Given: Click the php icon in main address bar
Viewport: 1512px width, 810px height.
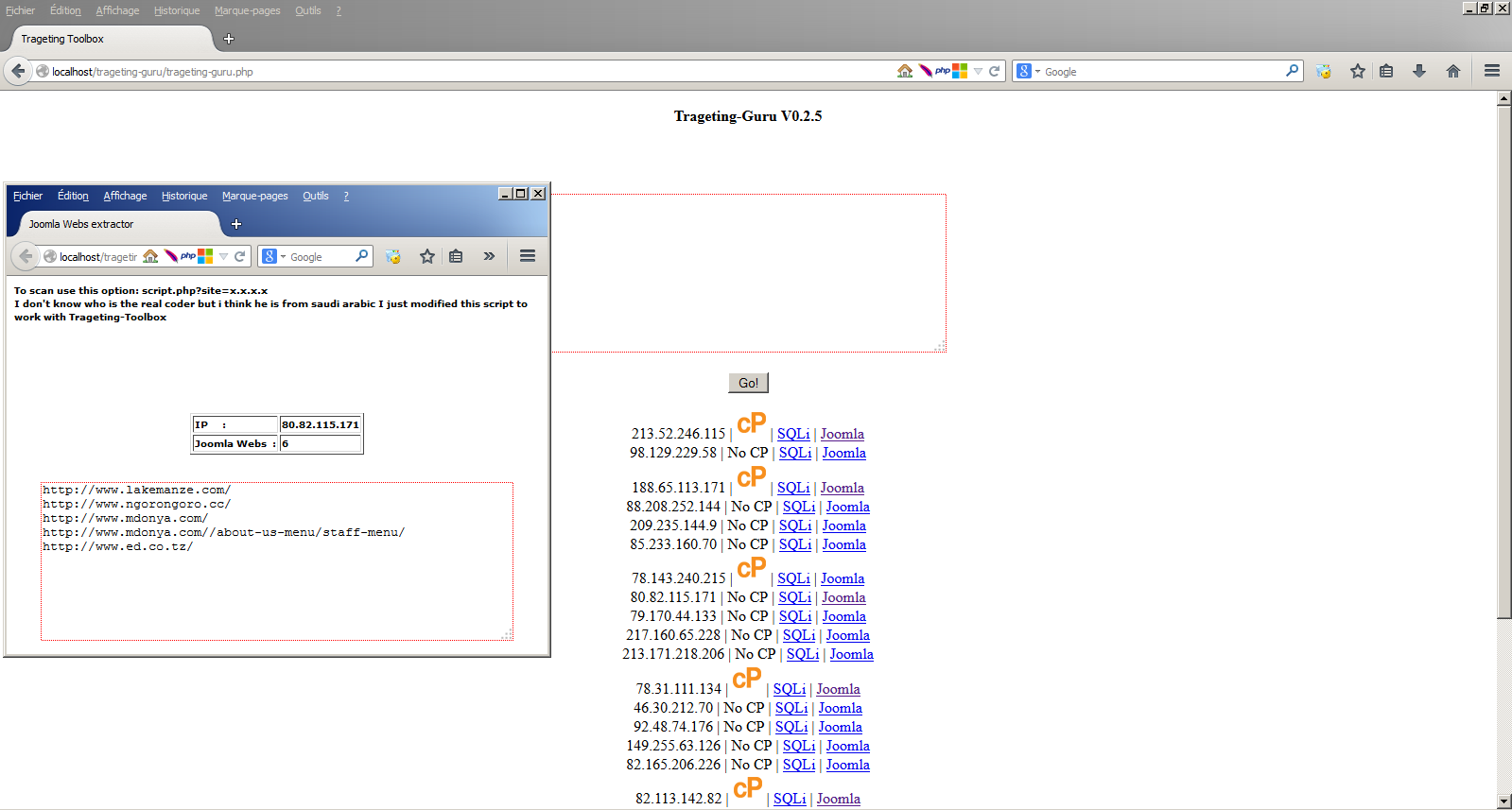Looking at the screenshot, I should (943, 71).
